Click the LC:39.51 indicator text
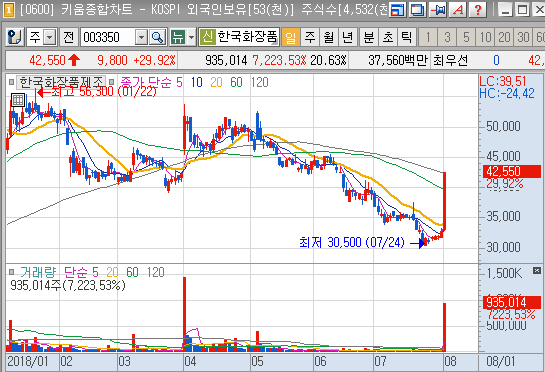The height and width of the screenshot is (372, 545). tap(503, 81)
